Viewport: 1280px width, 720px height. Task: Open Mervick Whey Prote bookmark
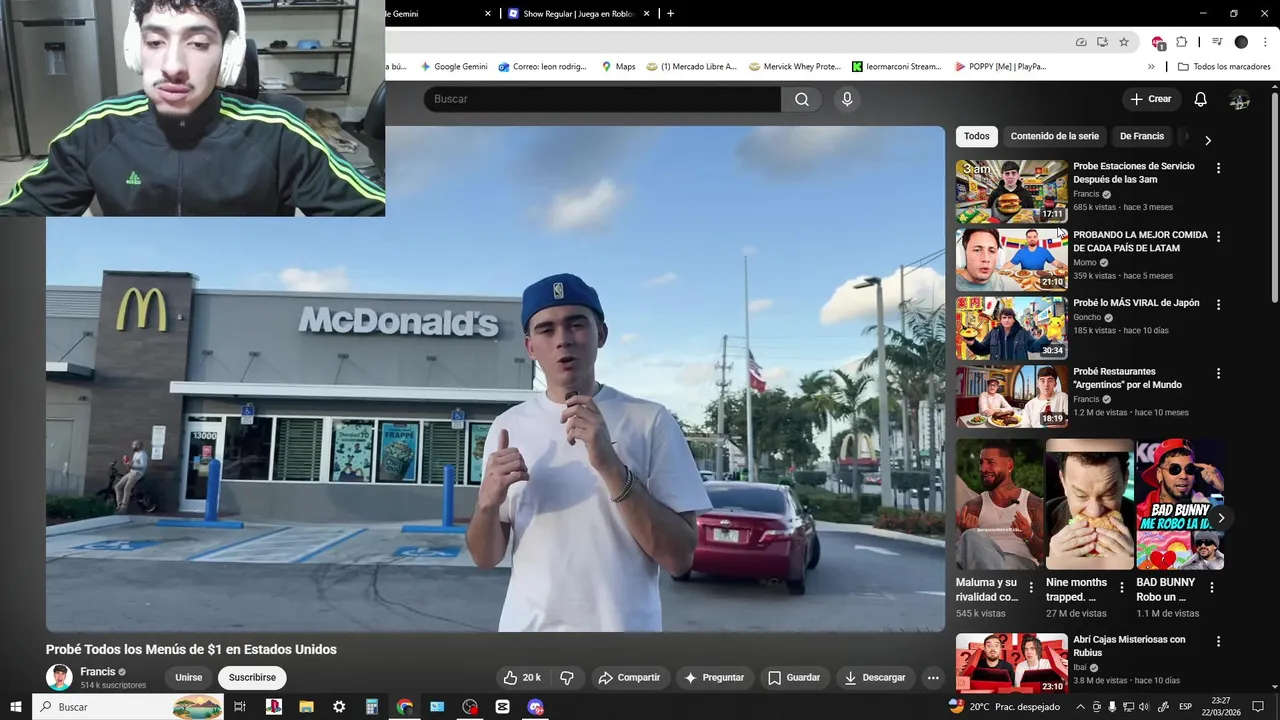[795, 67]
